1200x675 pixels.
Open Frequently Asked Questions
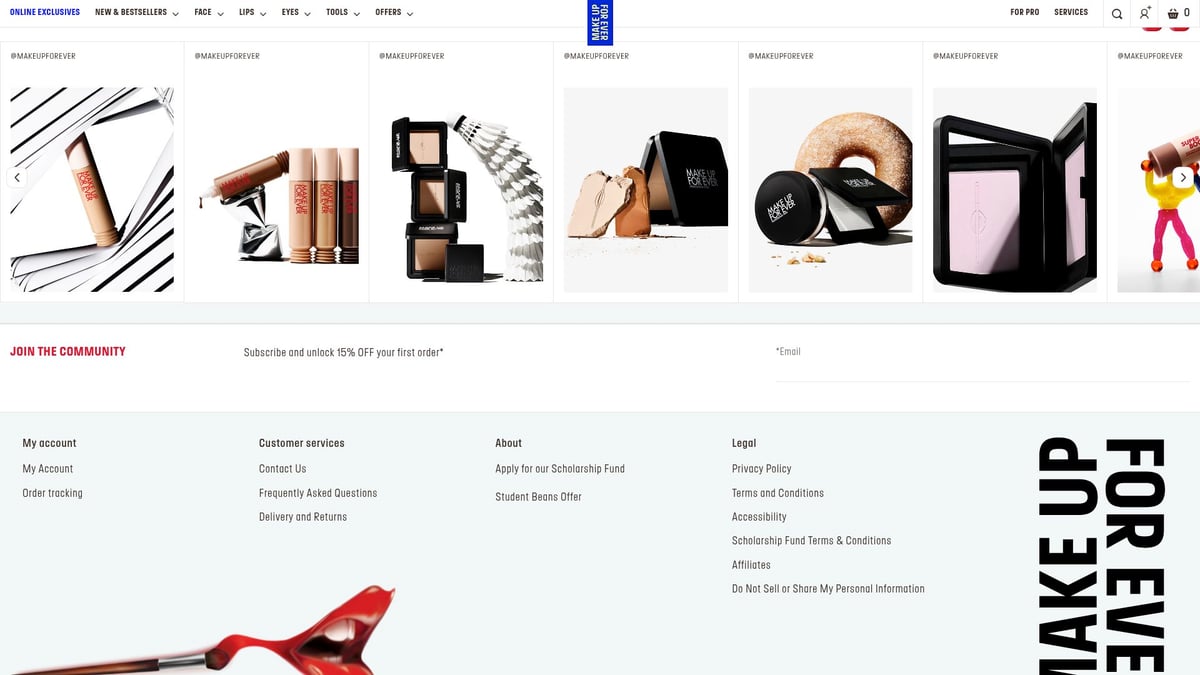pos(318,492)
